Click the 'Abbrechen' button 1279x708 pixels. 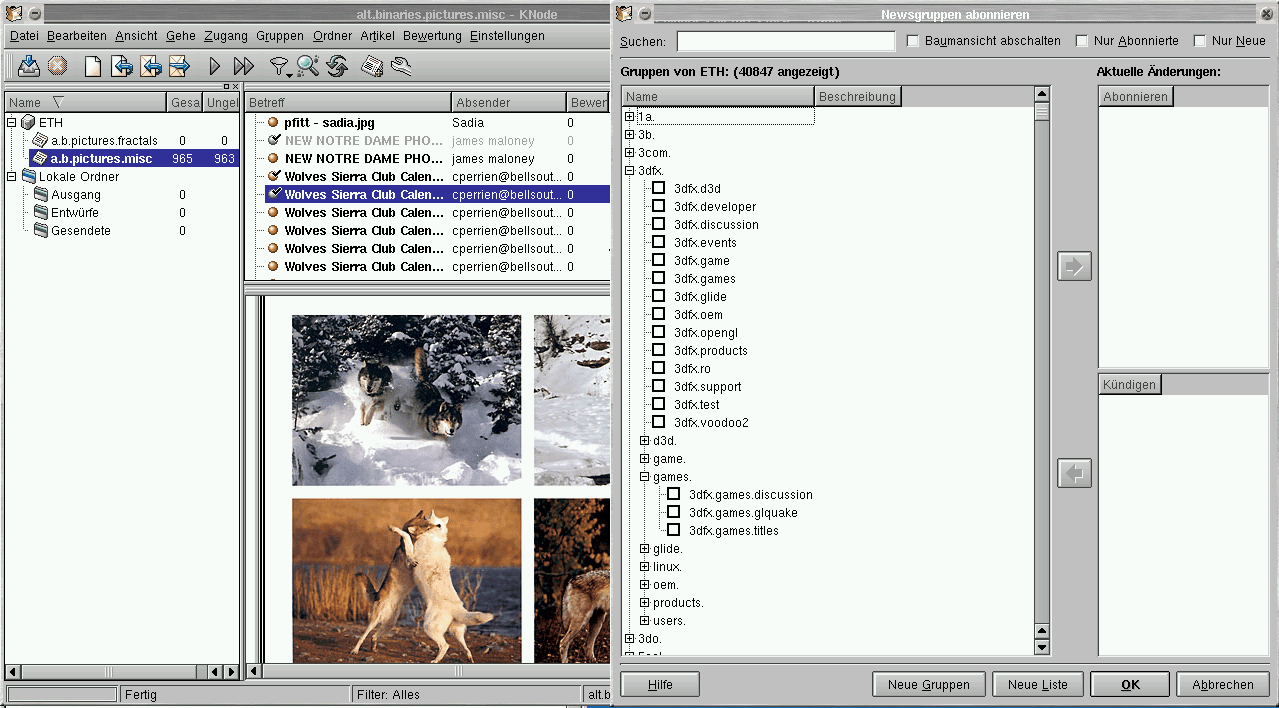coord(1222,685)
